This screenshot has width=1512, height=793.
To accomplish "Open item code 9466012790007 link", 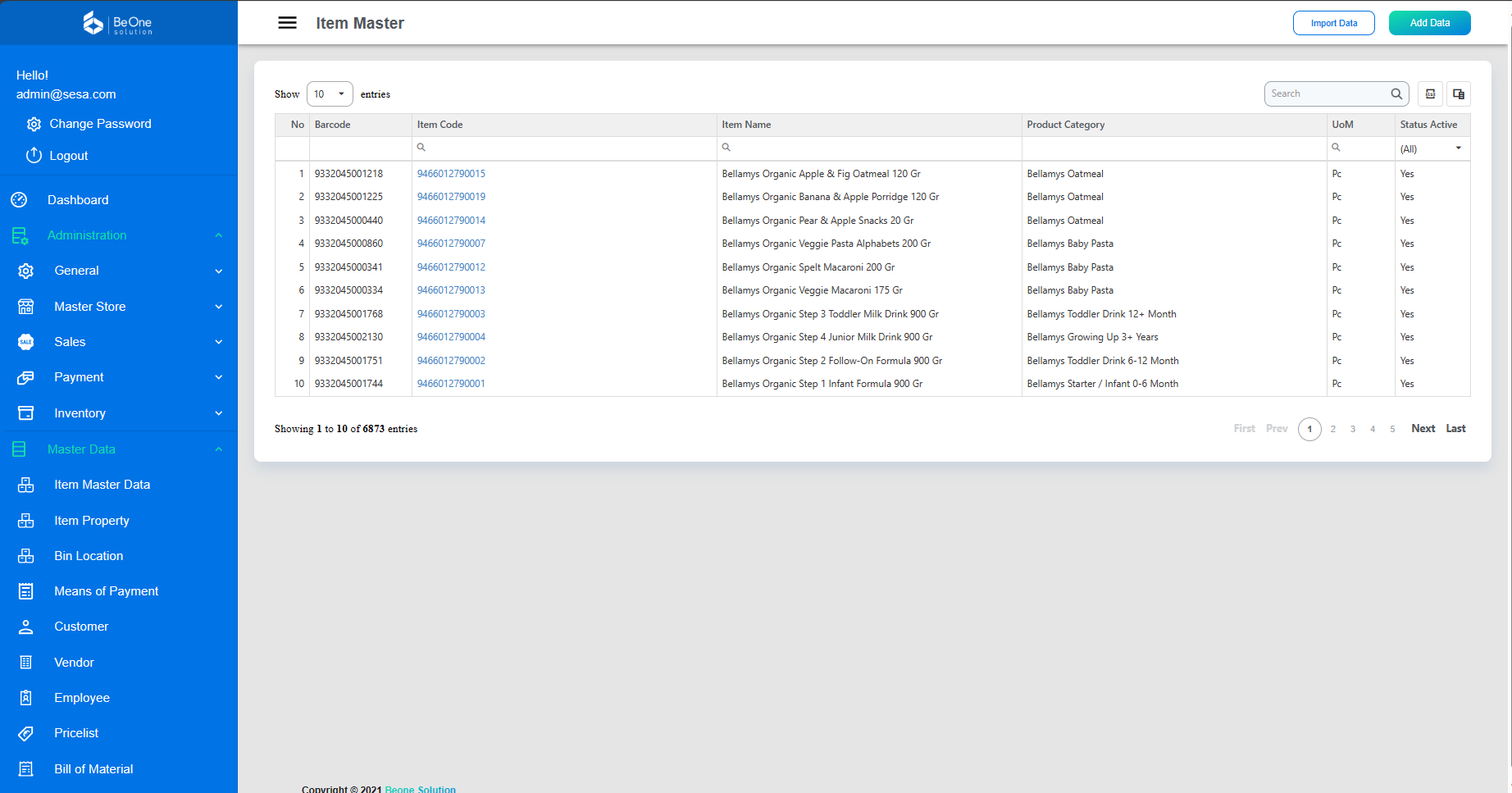I will coord(451,244).
